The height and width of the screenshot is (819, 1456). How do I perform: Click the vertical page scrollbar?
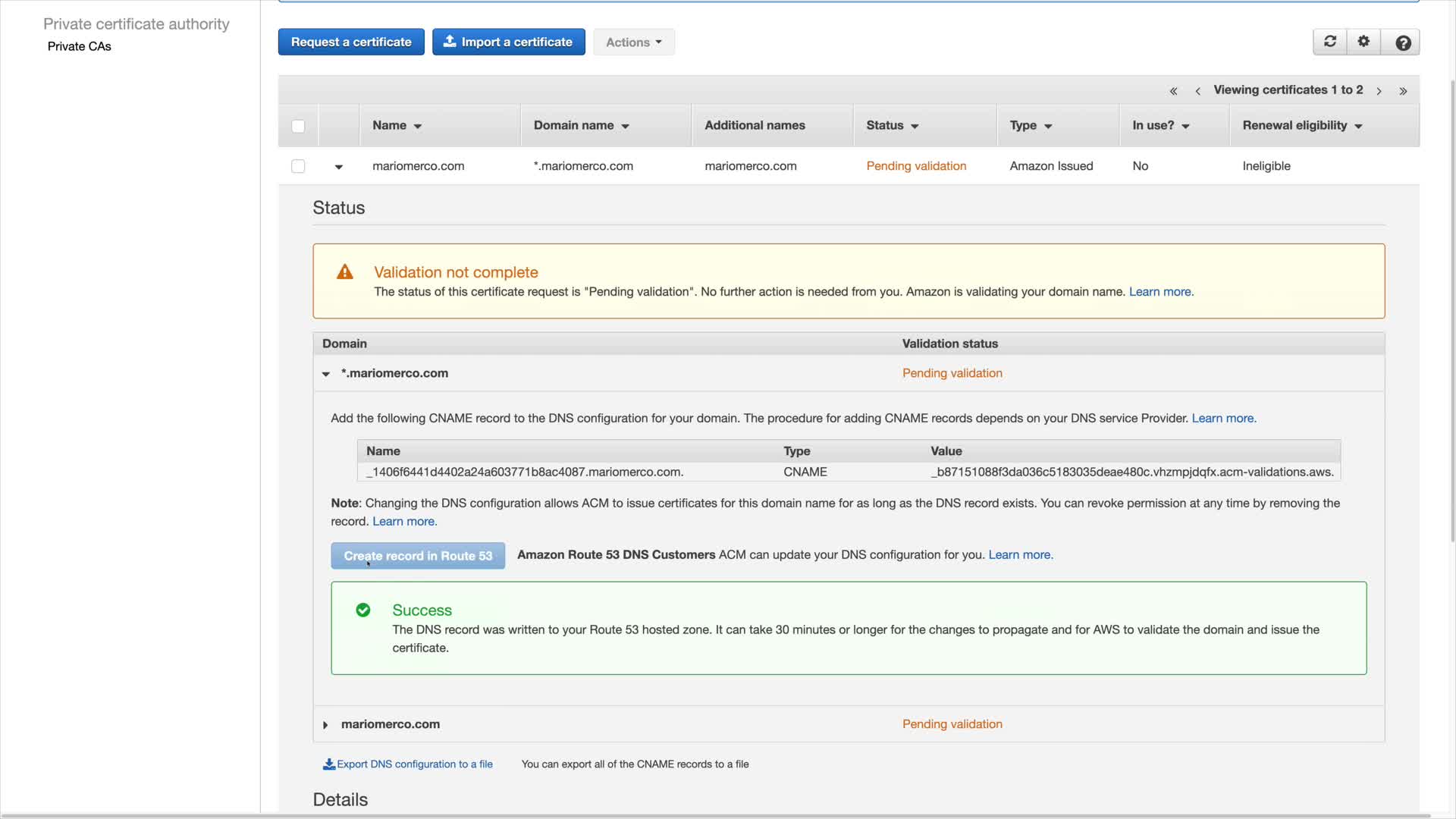(x=1451, y=303)
